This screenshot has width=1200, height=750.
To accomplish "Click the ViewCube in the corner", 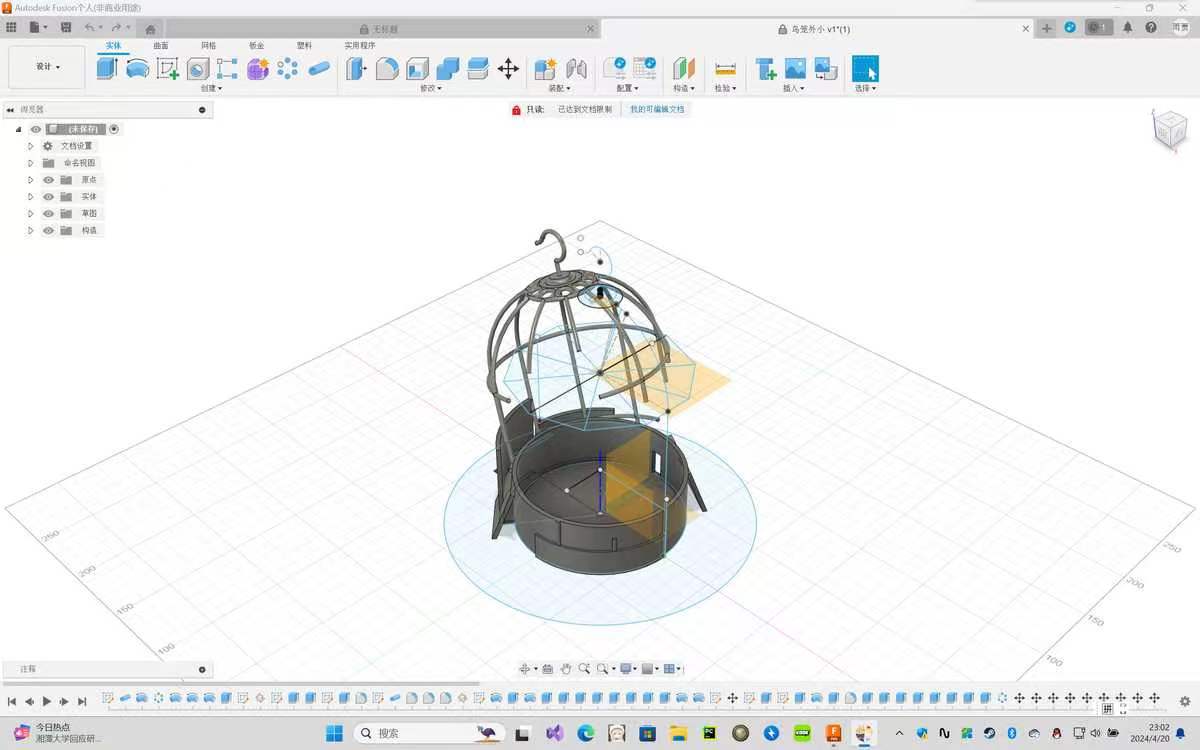I will [x=1169, y=129].
